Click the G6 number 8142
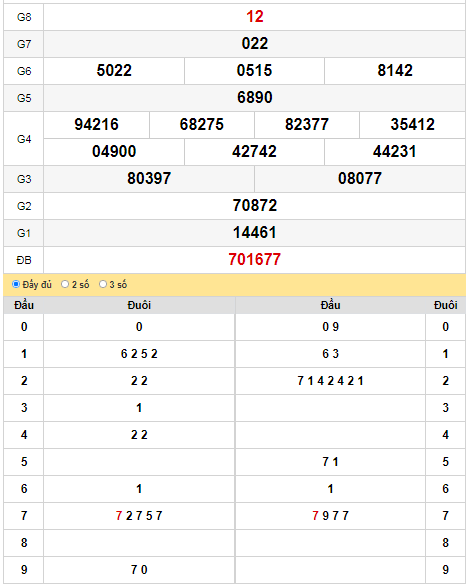Screen dimensions: 470x586 point(395,71)
